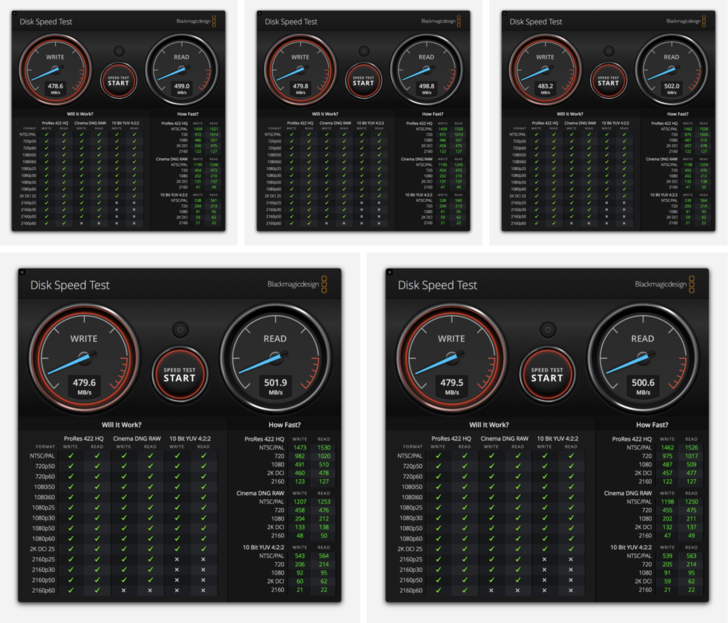Open settings gear in the 479.5 write window
728x623 pixels.
tap(548, 330)
